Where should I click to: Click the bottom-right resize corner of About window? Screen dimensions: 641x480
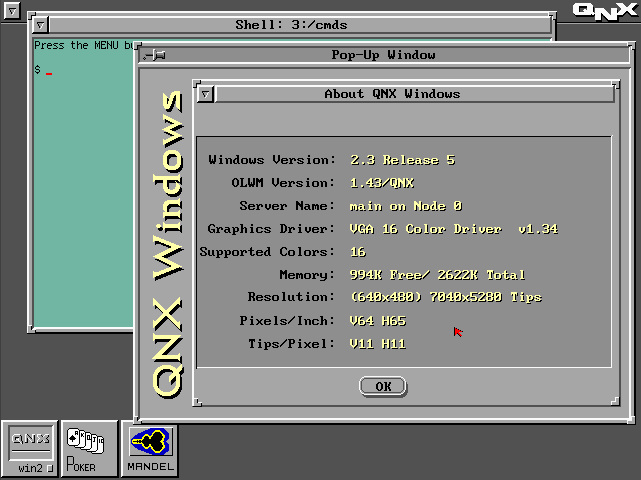click(615, 401)
